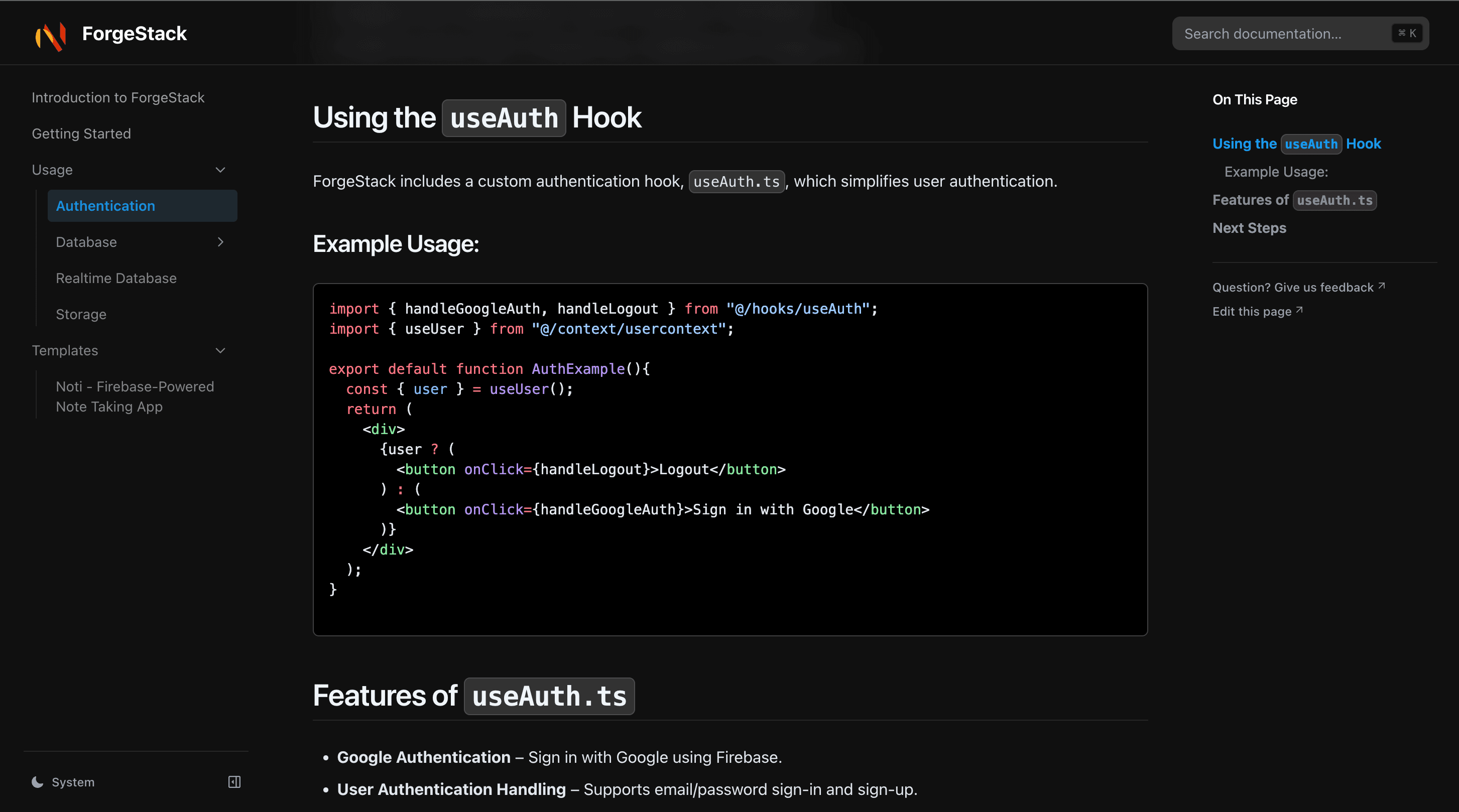The width and height of the screenshot is (1459, 812).
Task: Click the ForgeStack logo icon
Action: 52,35
